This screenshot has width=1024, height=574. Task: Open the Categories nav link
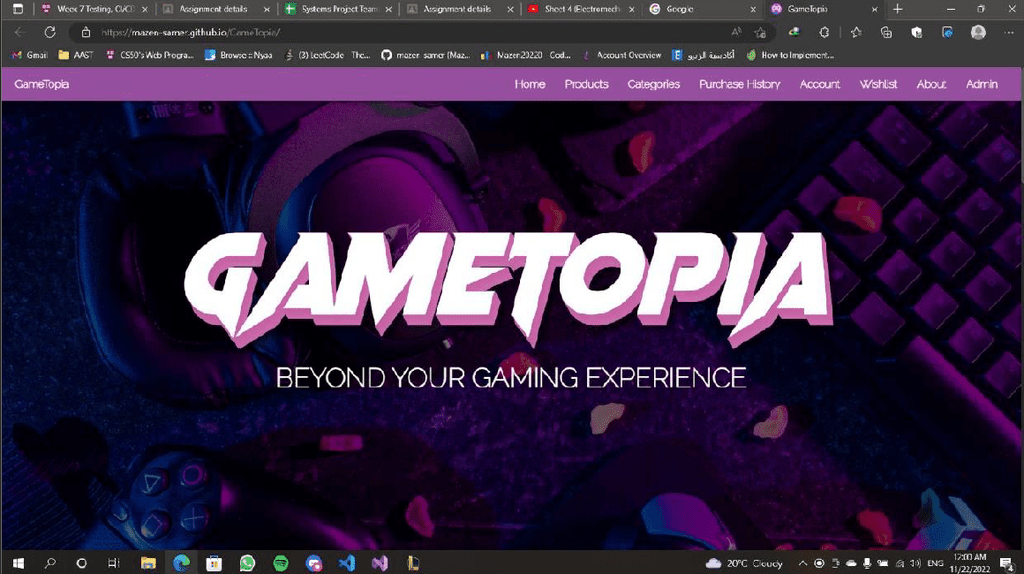pos(654,84)
